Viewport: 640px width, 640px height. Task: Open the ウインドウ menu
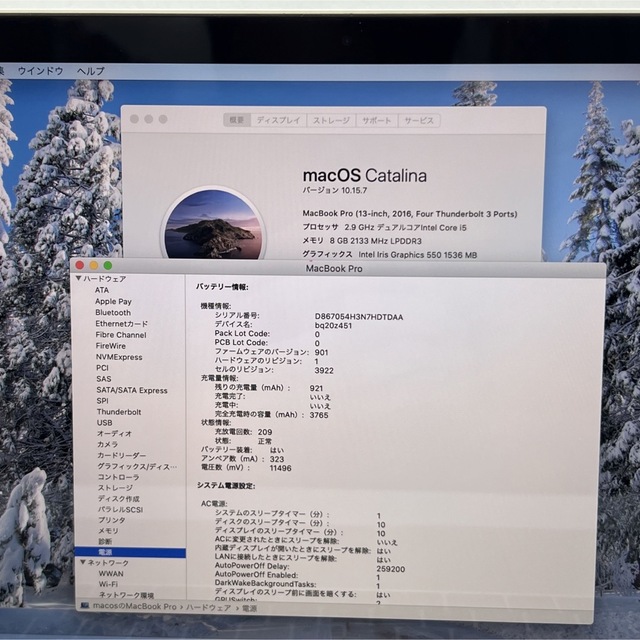(40, 71)
